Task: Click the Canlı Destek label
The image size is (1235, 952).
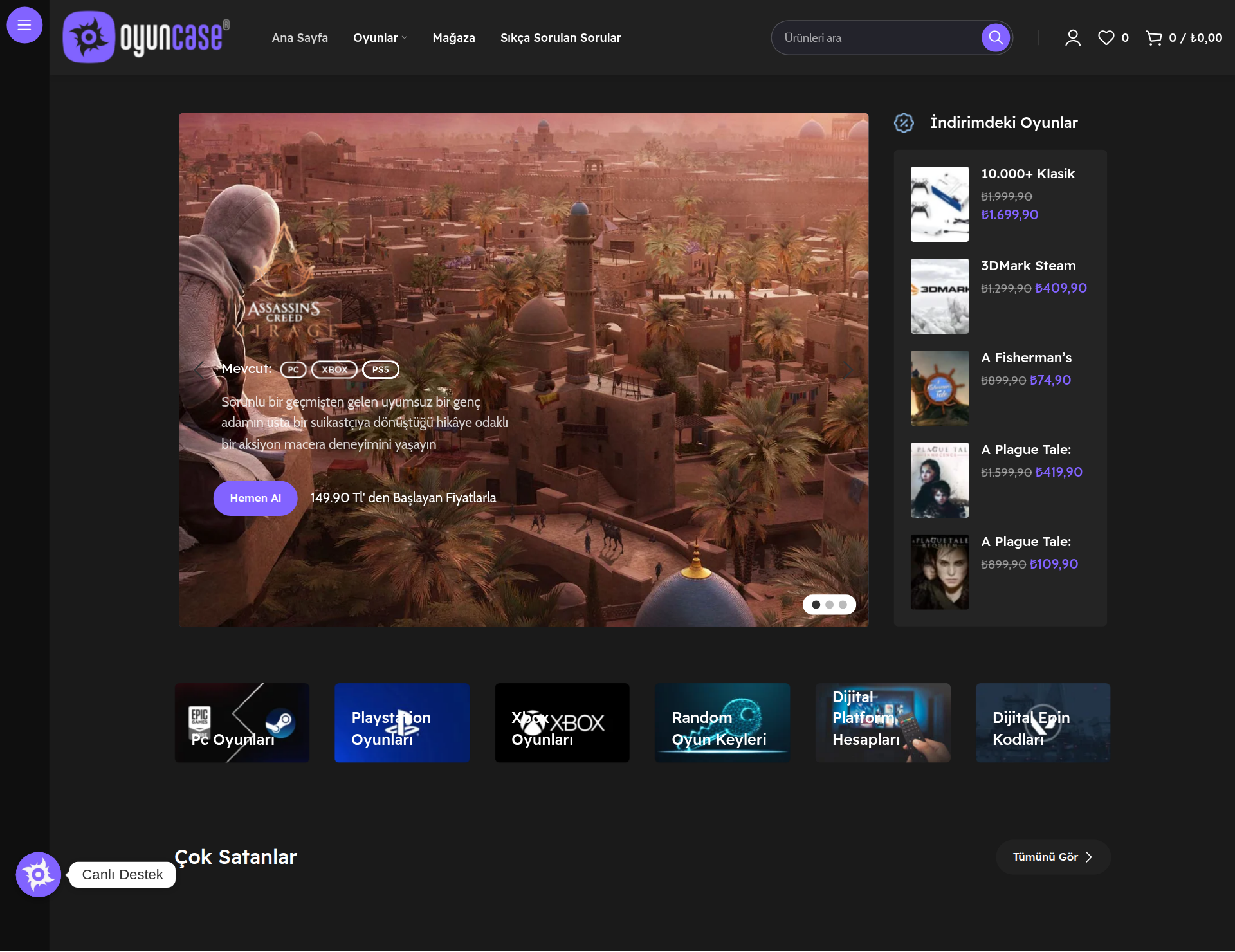Action: [x=122, y=875]
